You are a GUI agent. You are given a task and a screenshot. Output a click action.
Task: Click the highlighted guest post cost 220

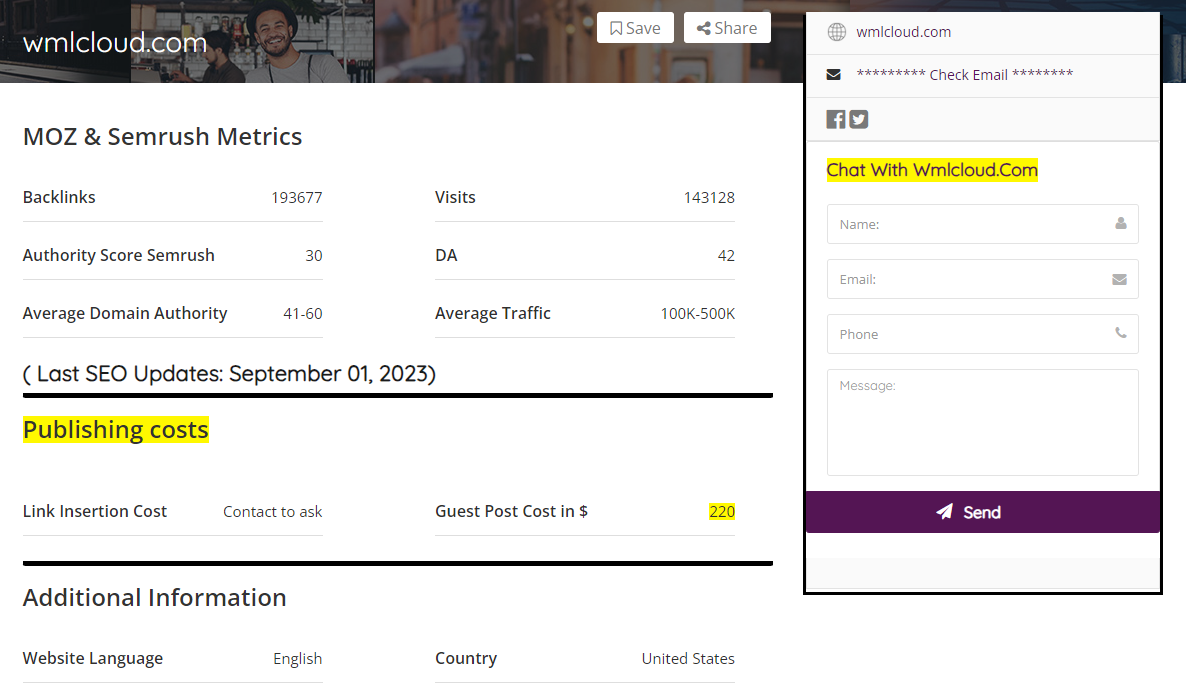pos(722,511)
